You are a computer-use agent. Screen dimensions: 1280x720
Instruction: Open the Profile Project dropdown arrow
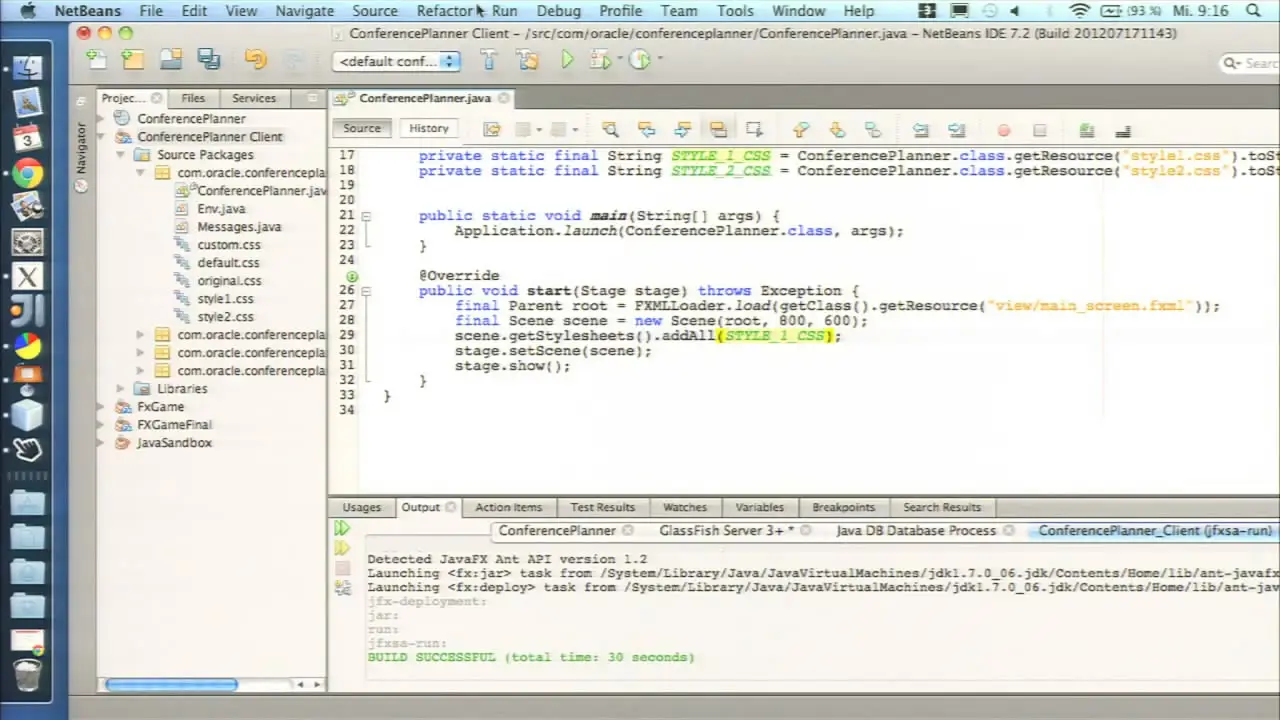(x=659, y=60)
